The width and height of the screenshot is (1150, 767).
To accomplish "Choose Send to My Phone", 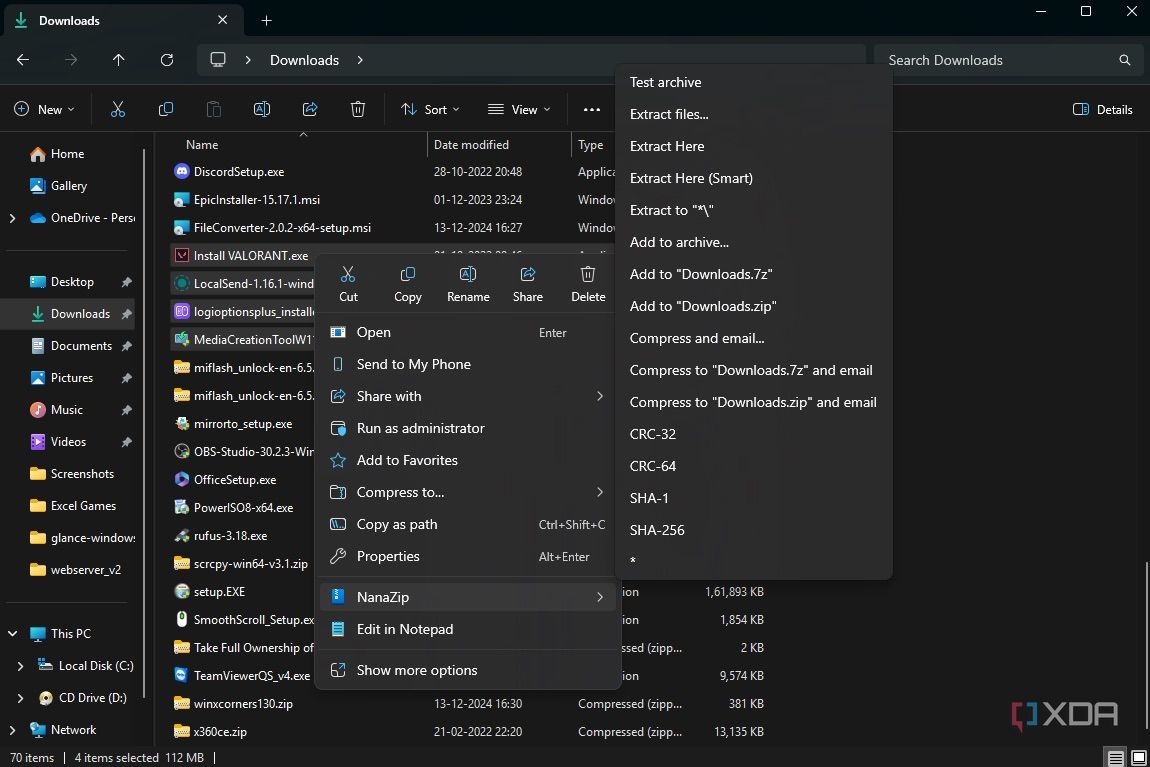I will point(468,364).
